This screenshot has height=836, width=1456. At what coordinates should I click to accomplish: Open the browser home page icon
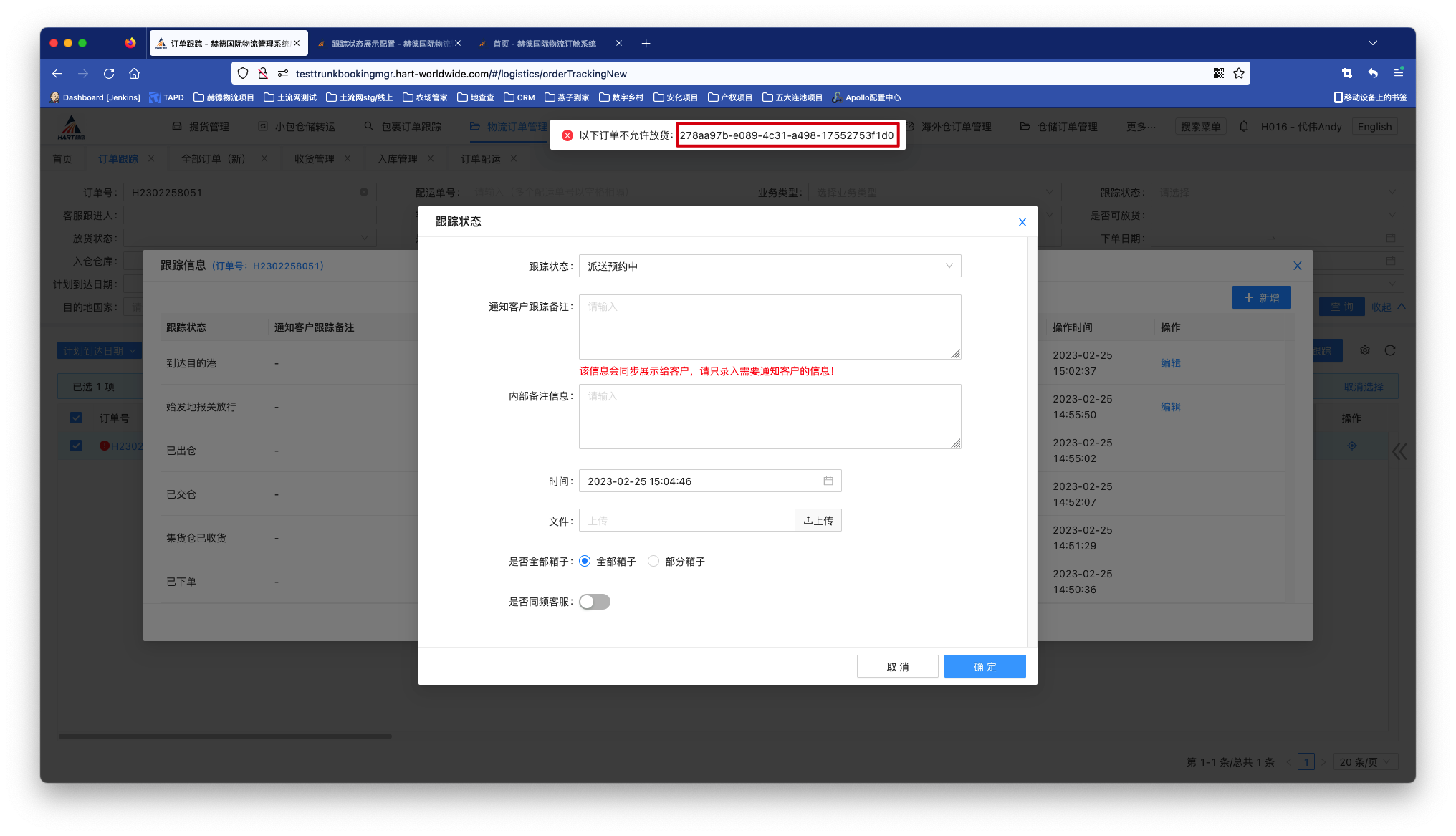134,73
